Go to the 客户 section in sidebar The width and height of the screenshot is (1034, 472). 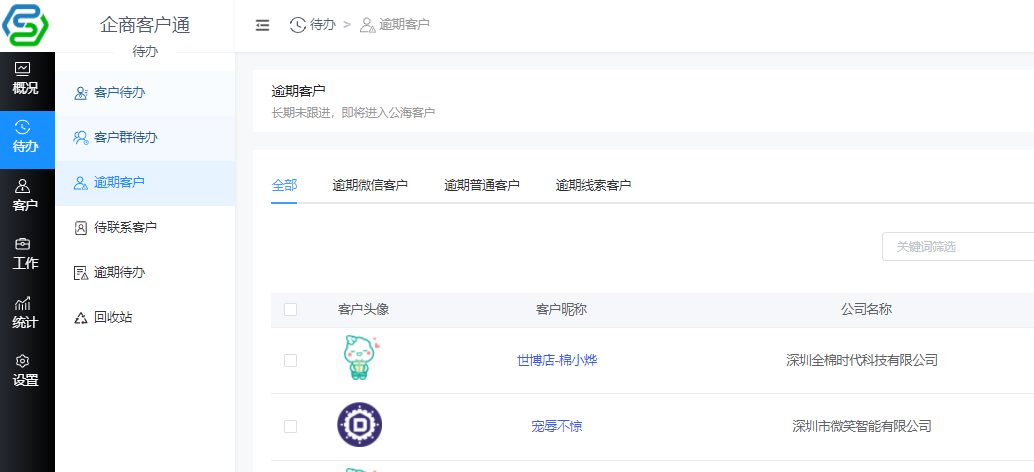[x=26, y=196]
